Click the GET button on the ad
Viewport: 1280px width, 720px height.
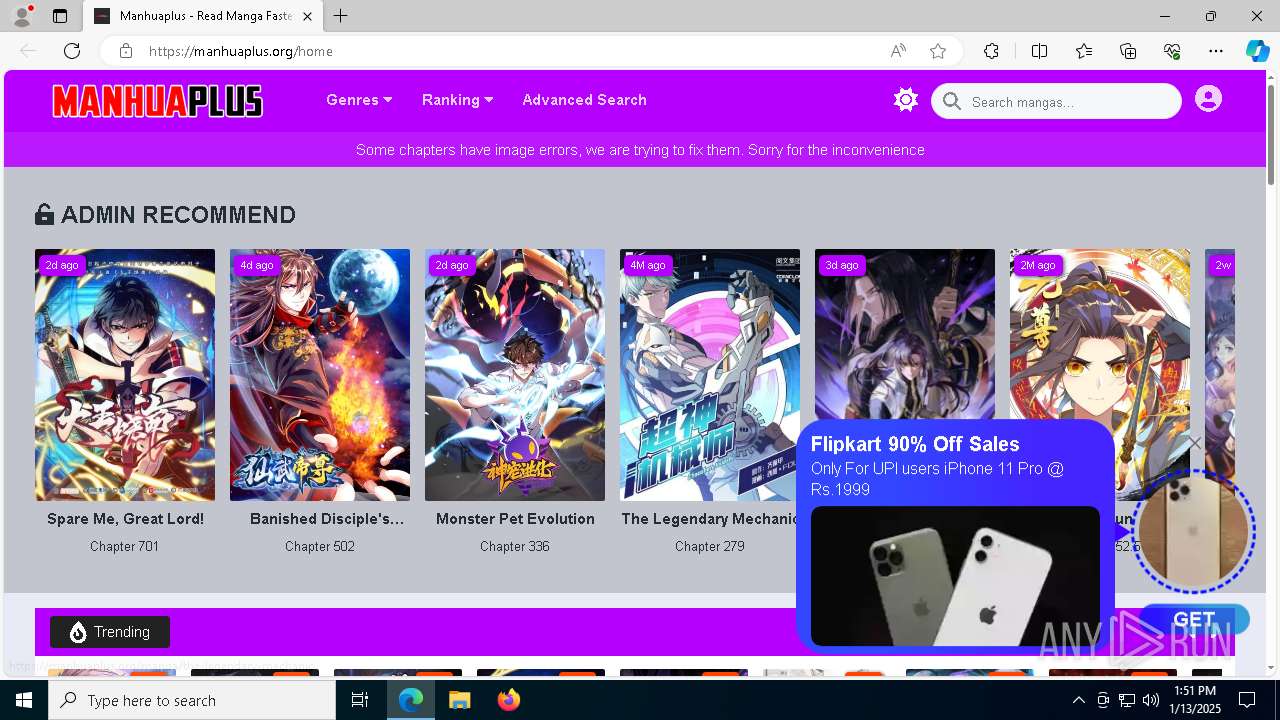[x=1194, y=619]
